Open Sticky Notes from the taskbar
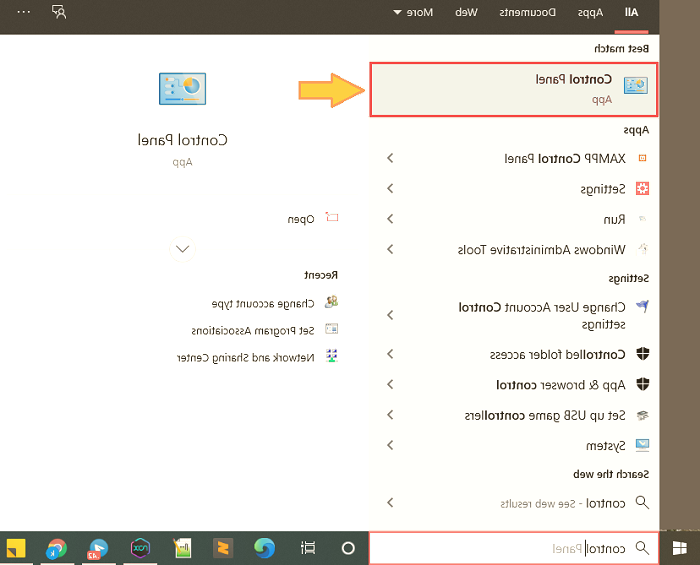Viewport: 700px width, 565px height. coord(16,548)
